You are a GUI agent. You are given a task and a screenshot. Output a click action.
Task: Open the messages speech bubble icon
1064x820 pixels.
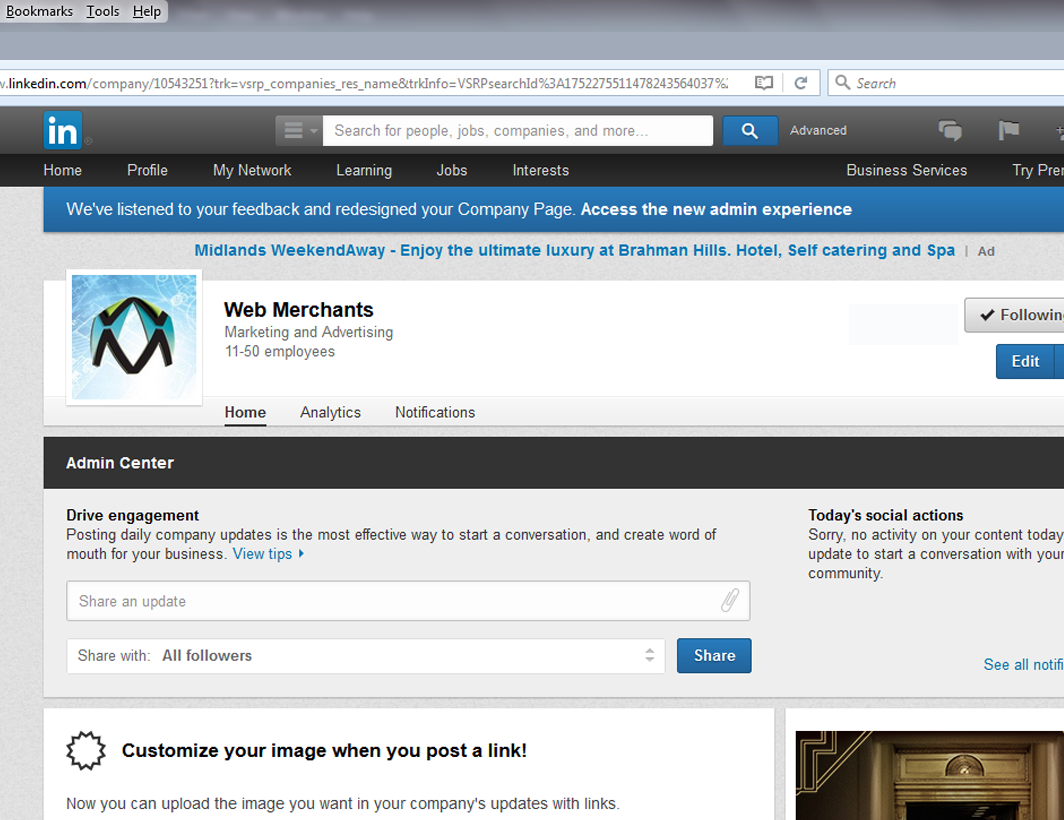point(949,131)
